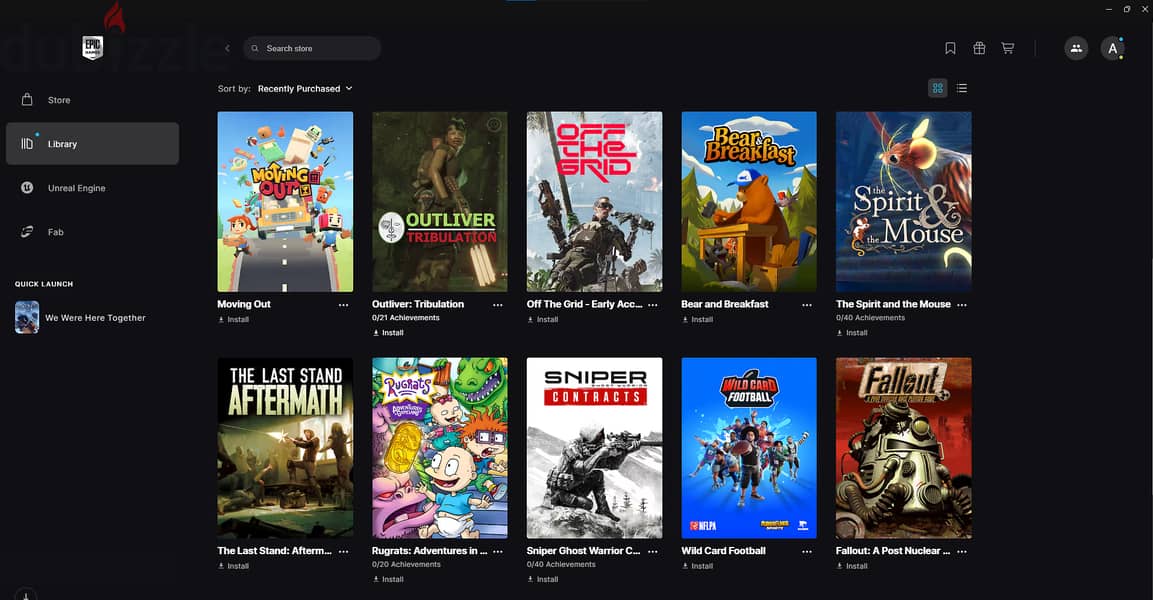Expand the Recently Purchased sort dropdown
This screenshot has width=1153, height=600.
pyautogui.click(x=305, y=88)
